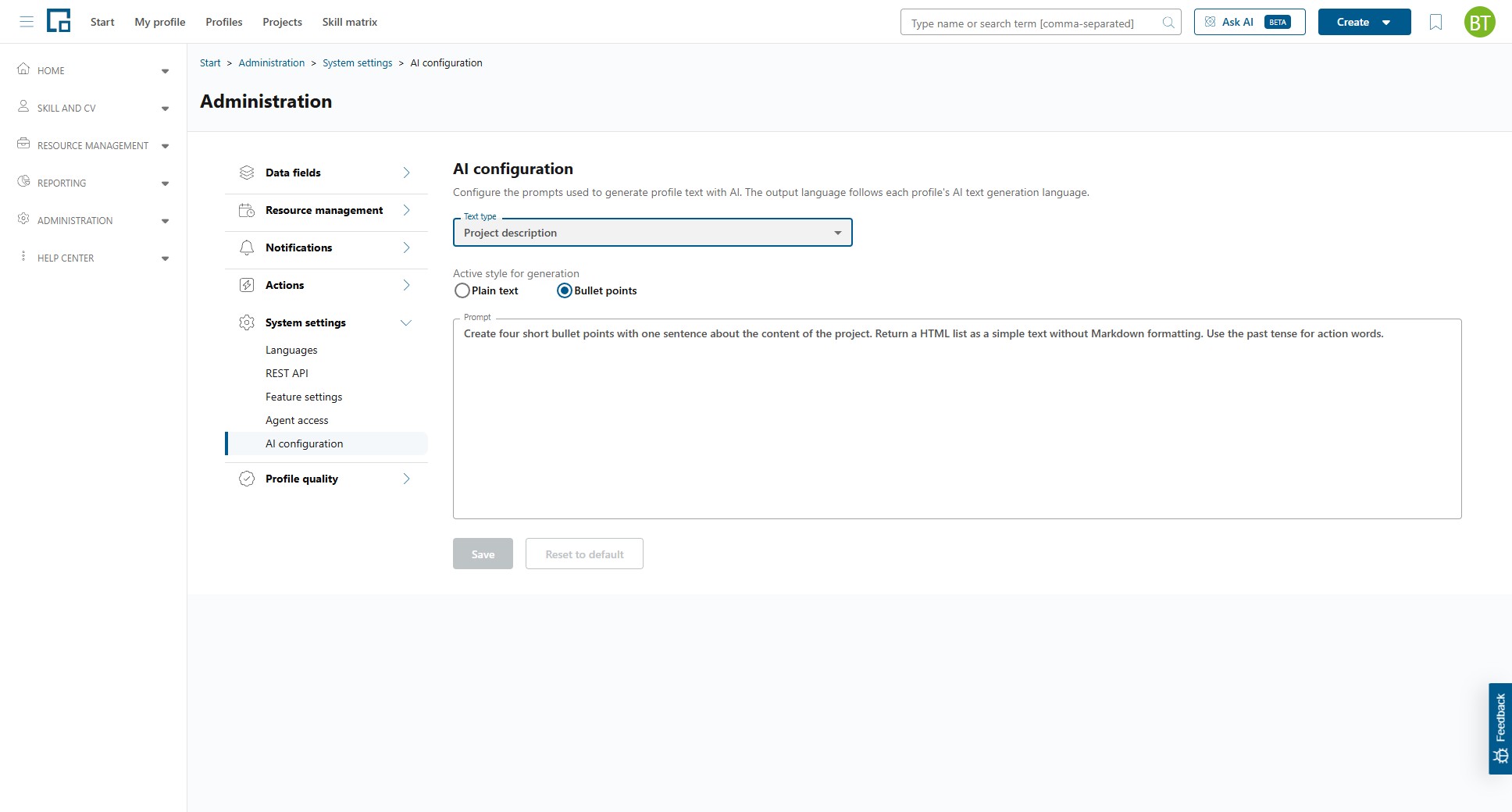The width and height of the screenshot is (1512, 812).
Task: Open the Create button dropdown arrow
Action: [1386, 23]
